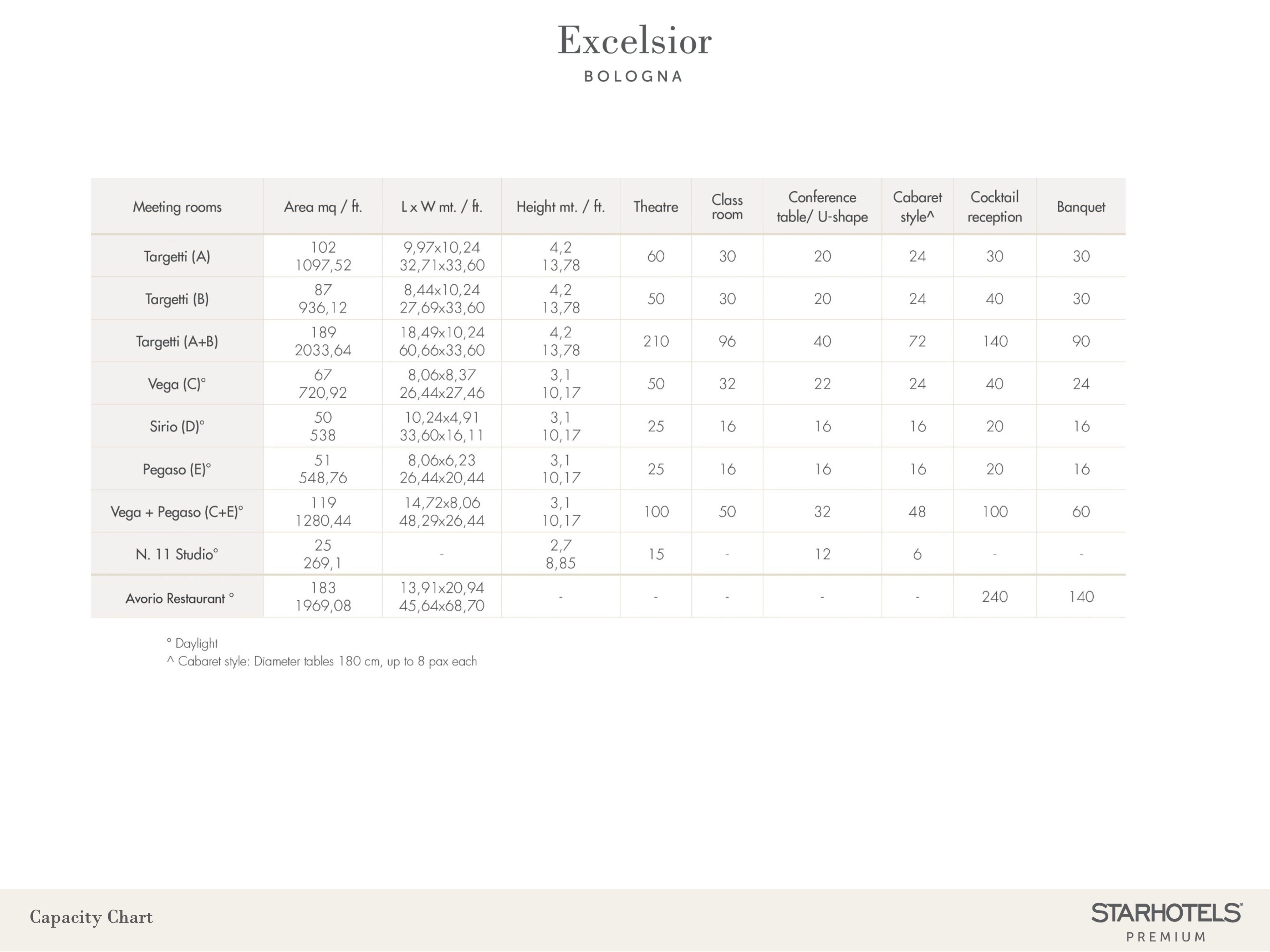The height and width of the screenshot is (952, 1270).
Task: Click dimensions cell 9,97x10,24
Action: point(442,247)
